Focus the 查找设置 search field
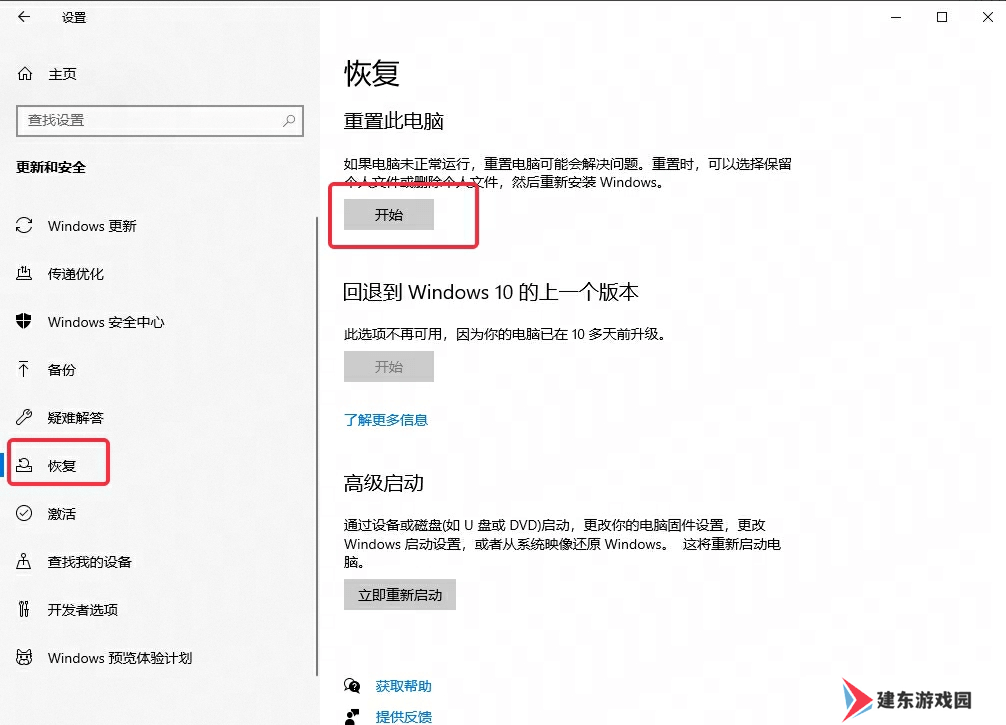 (160, 121)
